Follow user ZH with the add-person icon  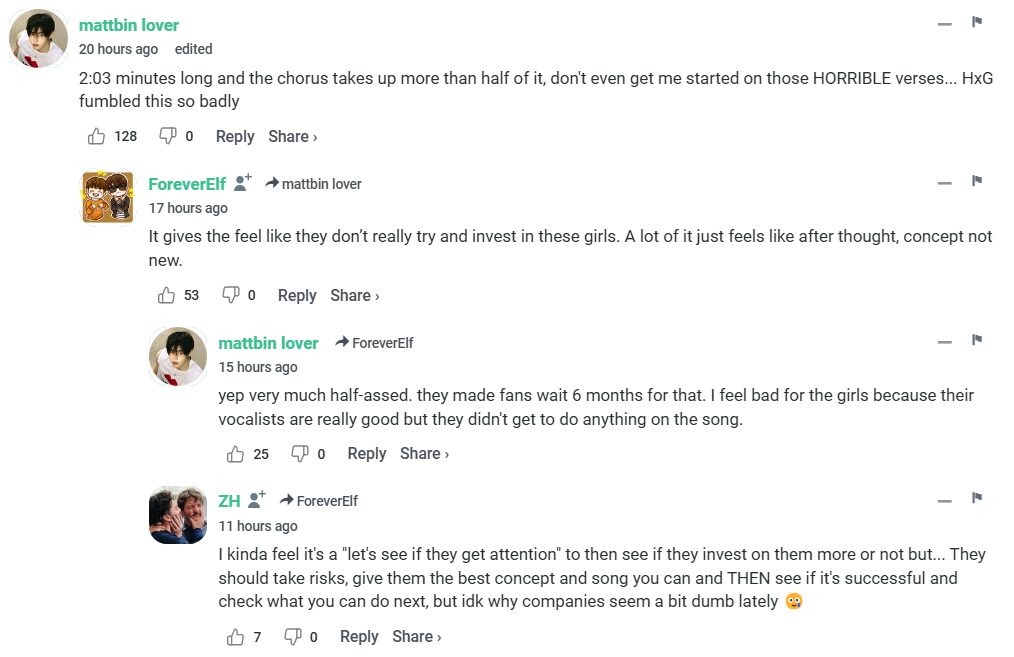(x=257, y=500)
